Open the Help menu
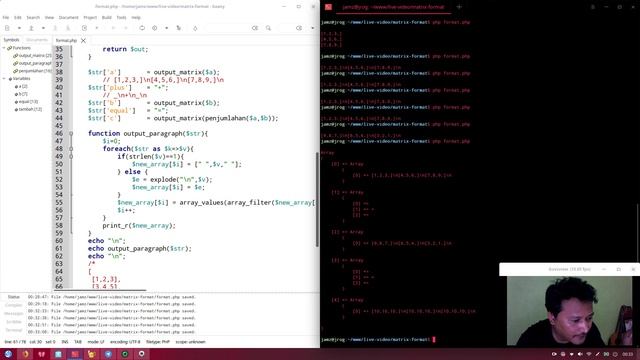The width and height of the screenshot is (640, 360). tap(136, 18)
